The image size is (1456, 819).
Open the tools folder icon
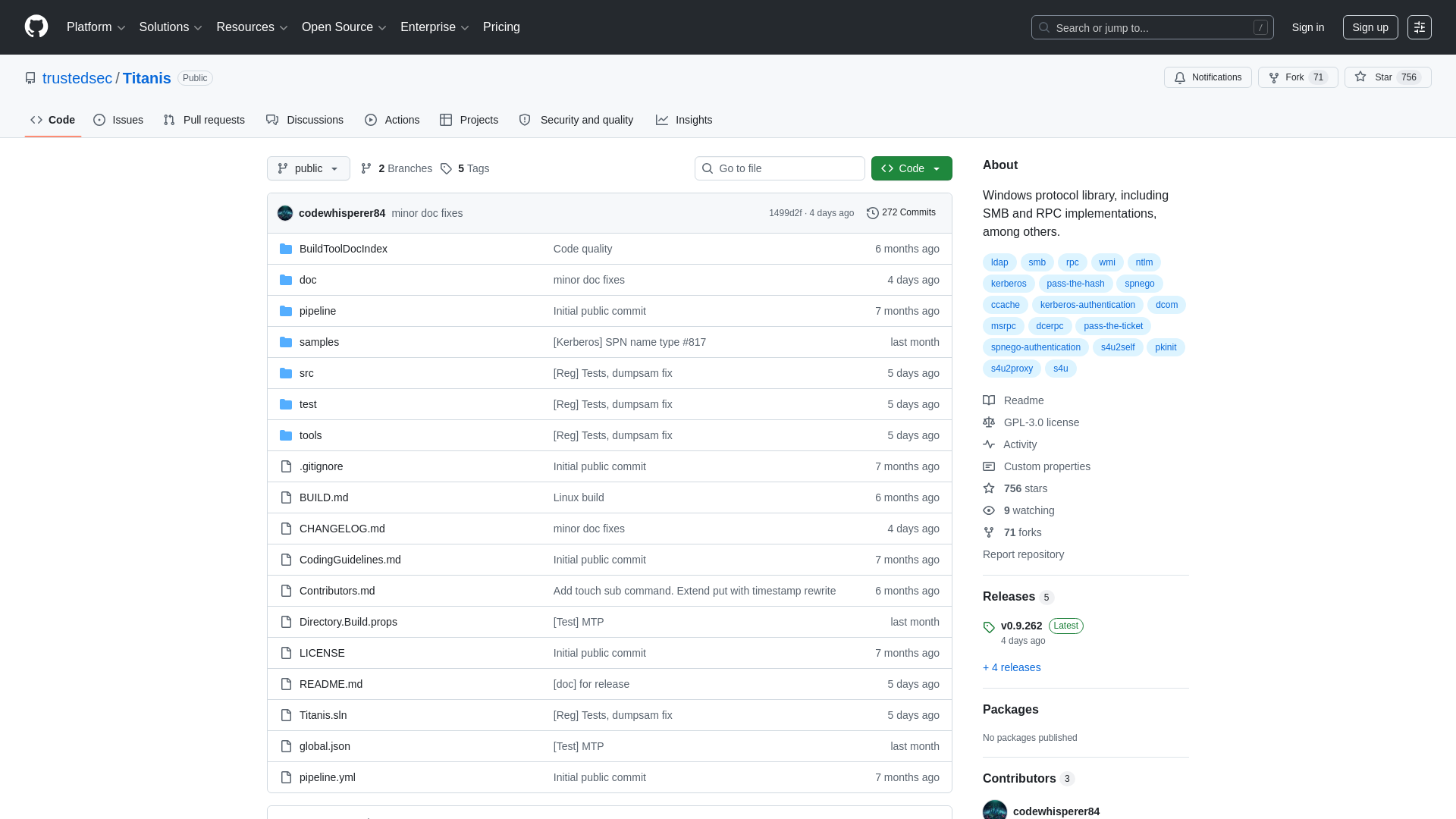286,435
